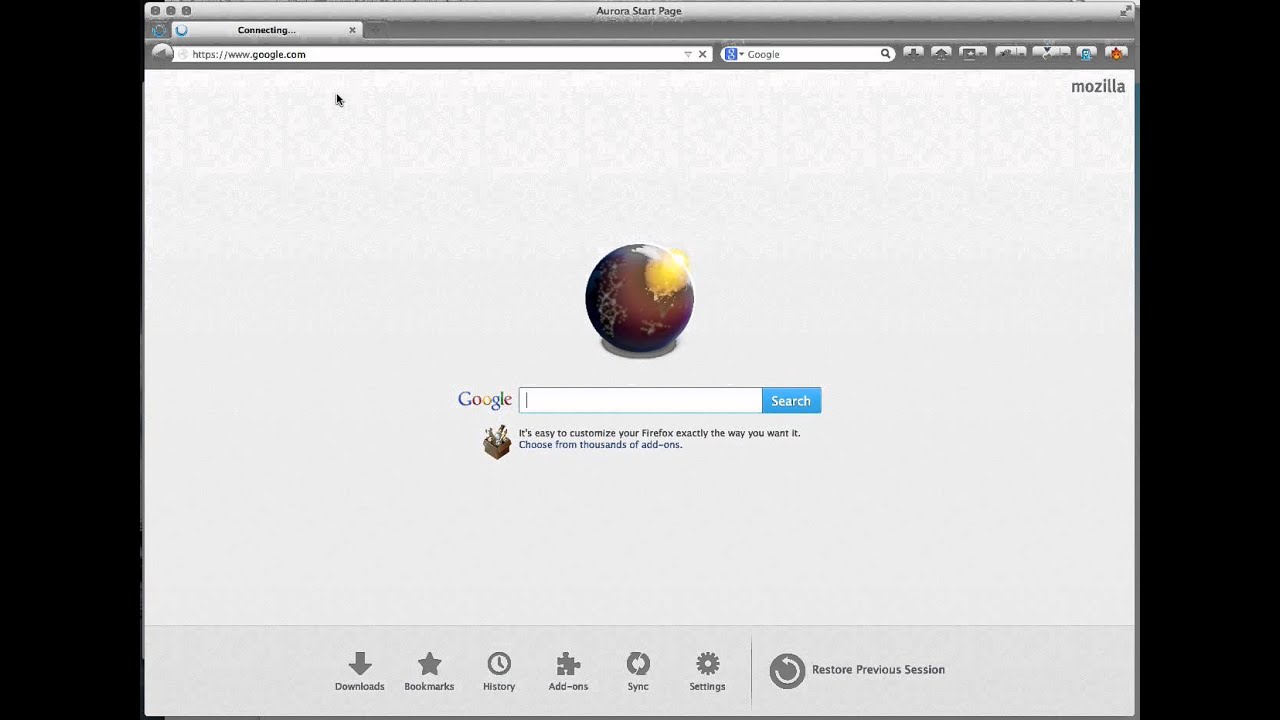This screenshot has height=720, width=1280.
Task: Click the blue robot add-on toolbar icon
Action: (x=1087, y=53)
